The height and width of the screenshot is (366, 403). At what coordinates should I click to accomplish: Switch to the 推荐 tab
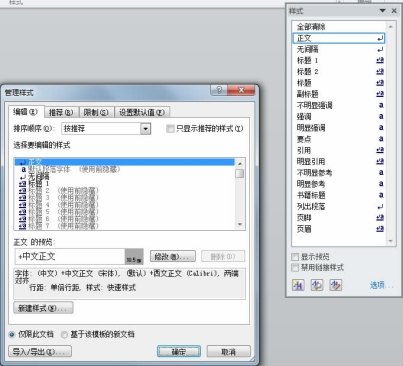point(61,112)
